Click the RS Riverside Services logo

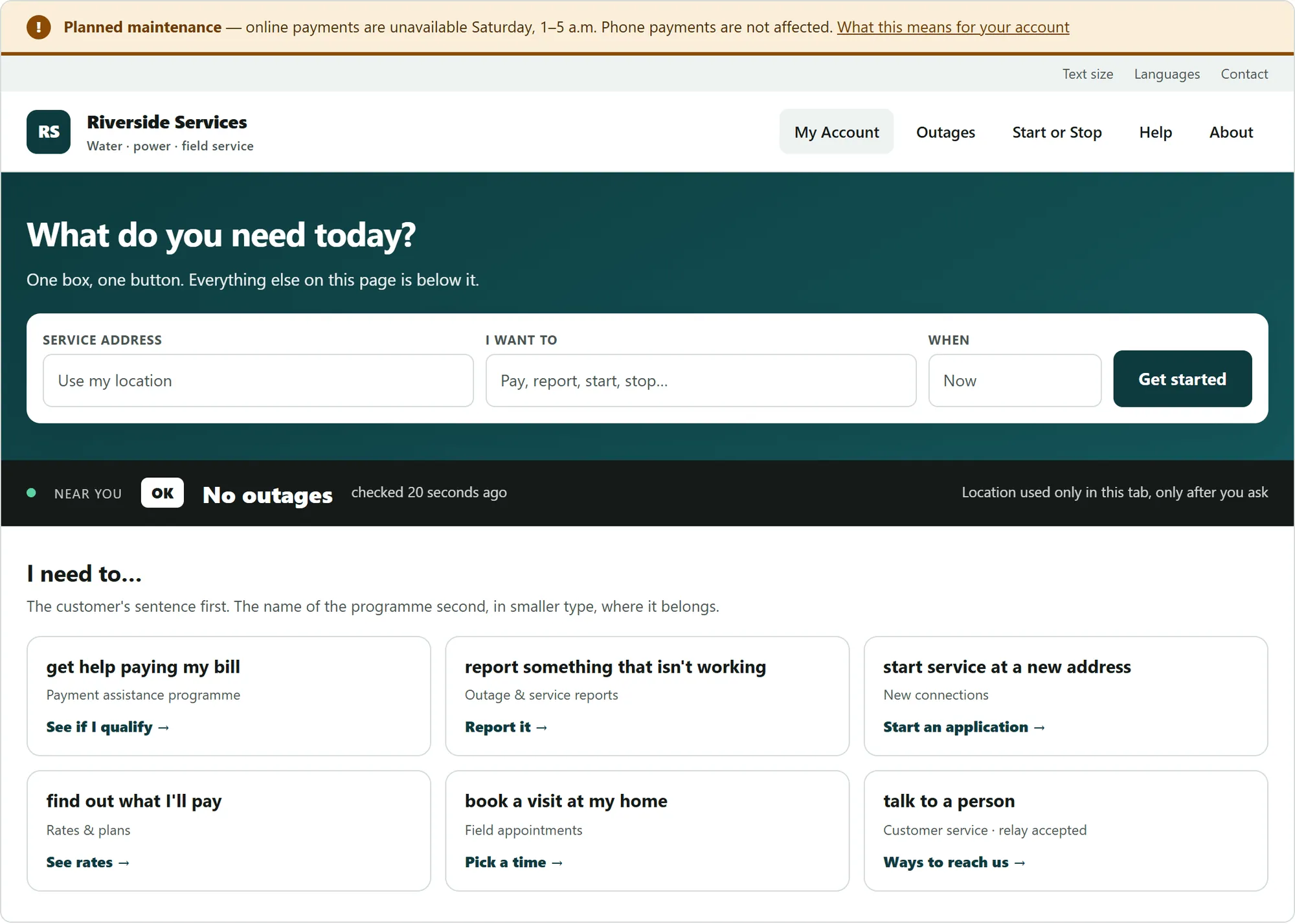[x=49, y=132]
